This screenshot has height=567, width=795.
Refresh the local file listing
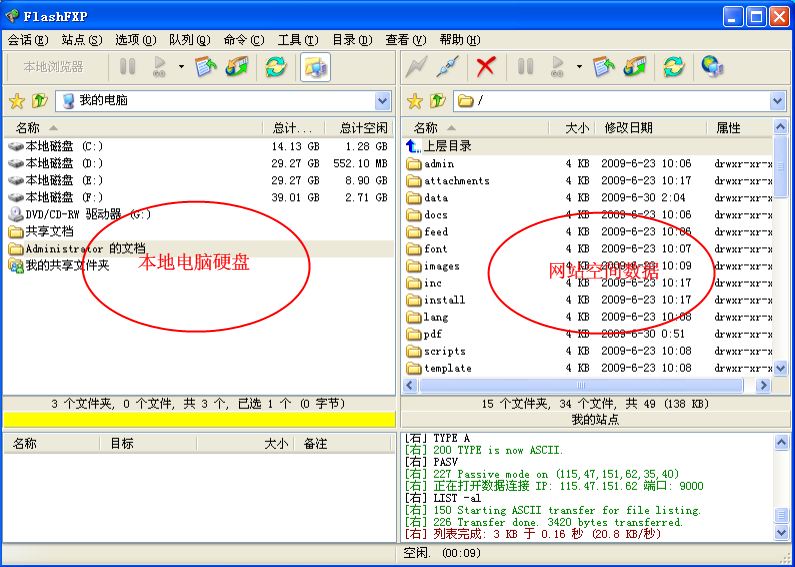275,67
